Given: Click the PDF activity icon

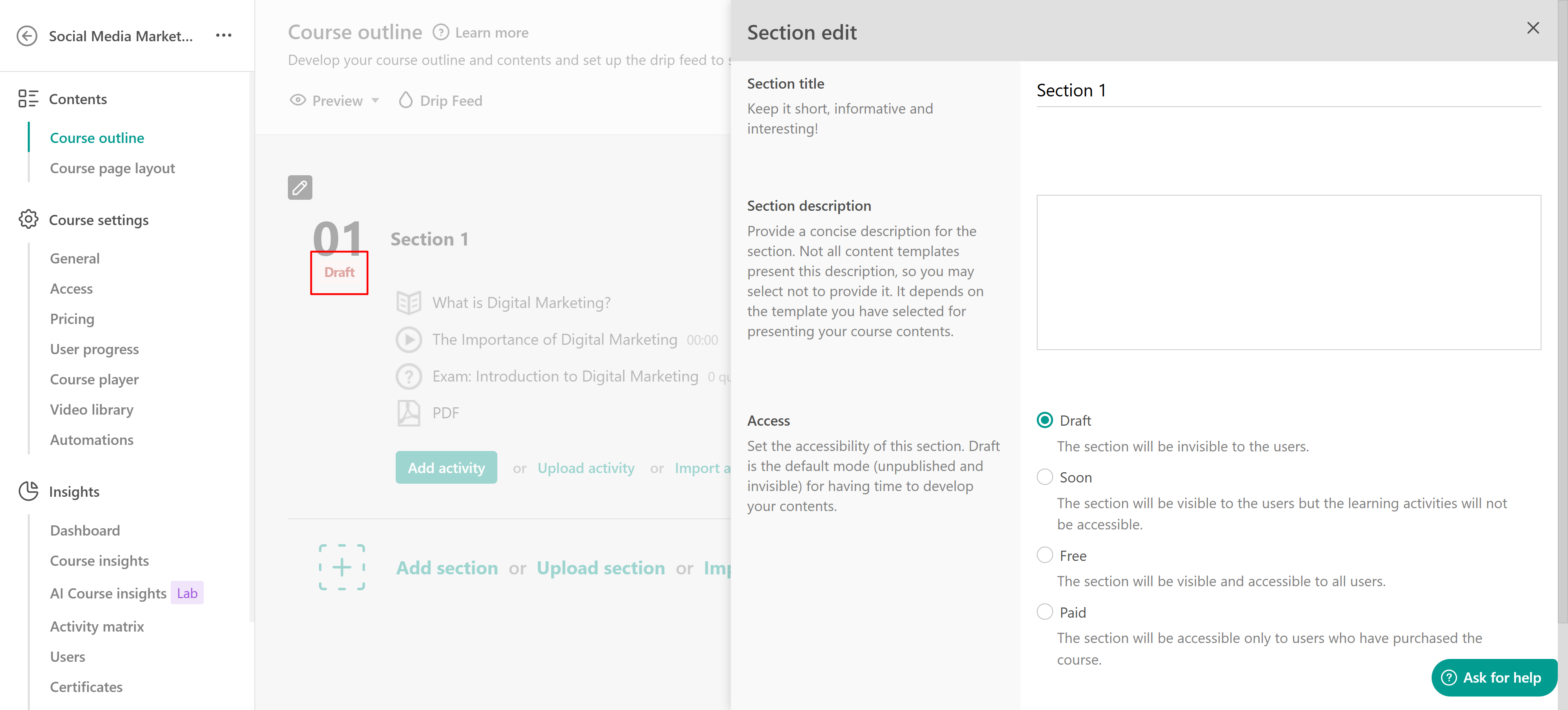Looking at the screenshot, I should coord(408,413).
